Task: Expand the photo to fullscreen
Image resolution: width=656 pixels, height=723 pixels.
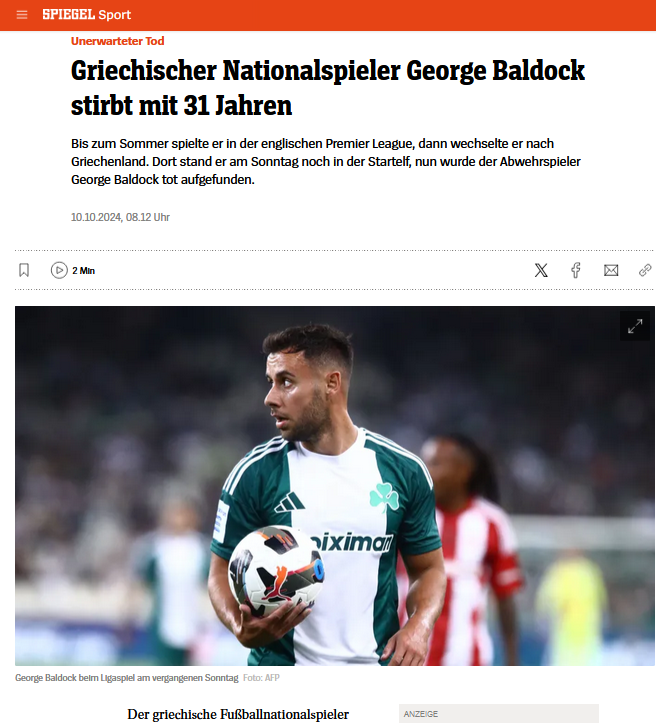Action: pos(635,326)
